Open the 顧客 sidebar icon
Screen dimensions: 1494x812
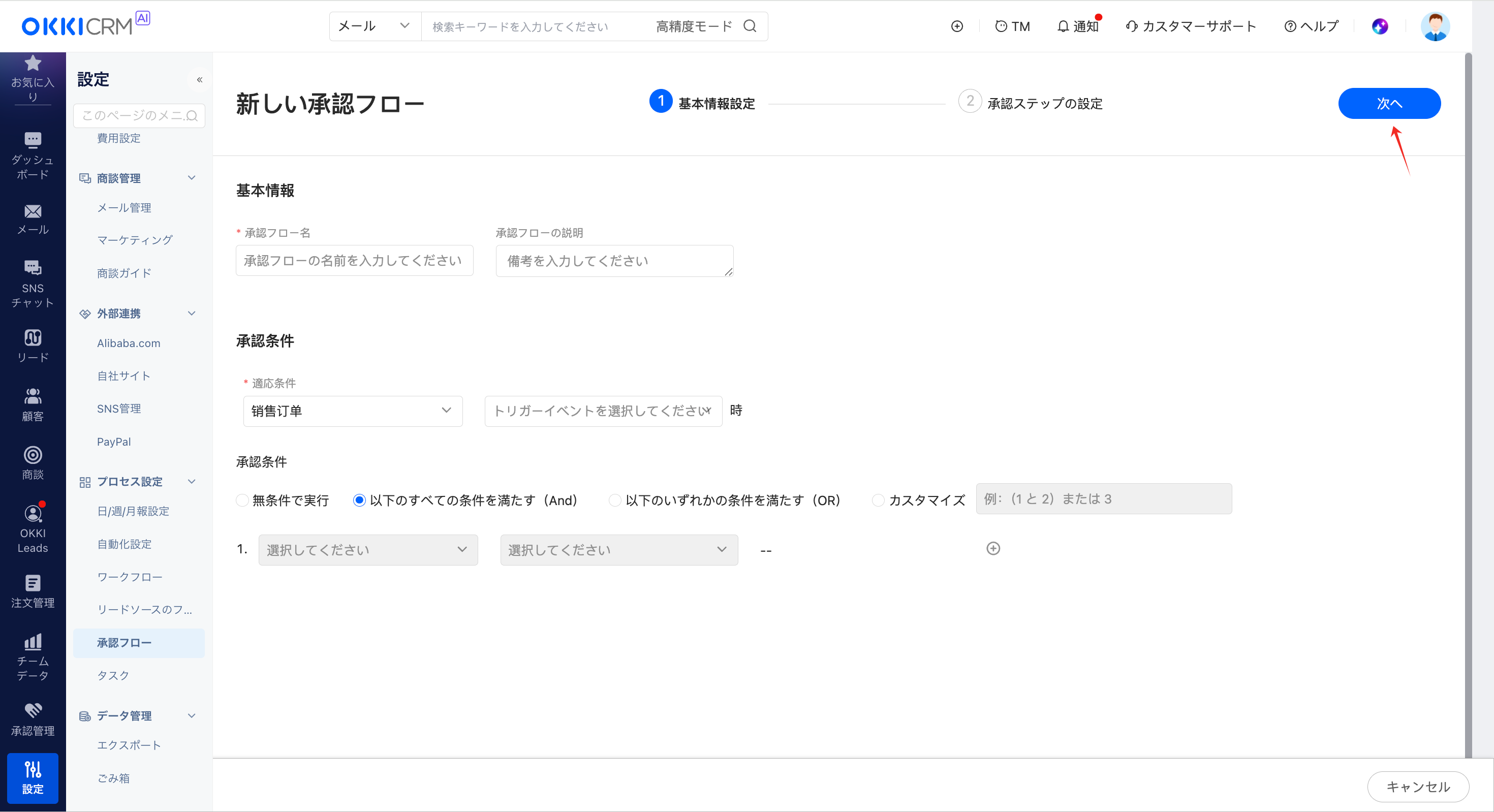(33, 396)
